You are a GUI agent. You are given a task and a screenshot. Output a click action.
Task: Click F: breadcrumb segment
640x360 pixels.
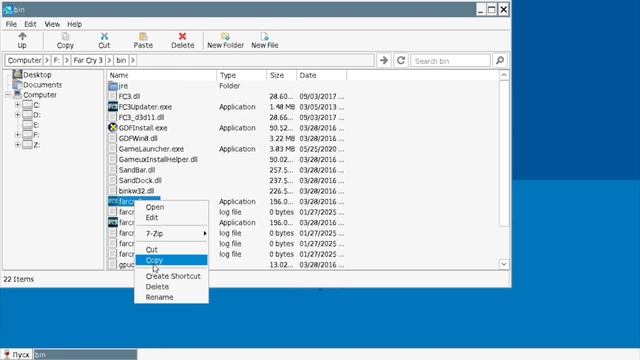[57, 60]
